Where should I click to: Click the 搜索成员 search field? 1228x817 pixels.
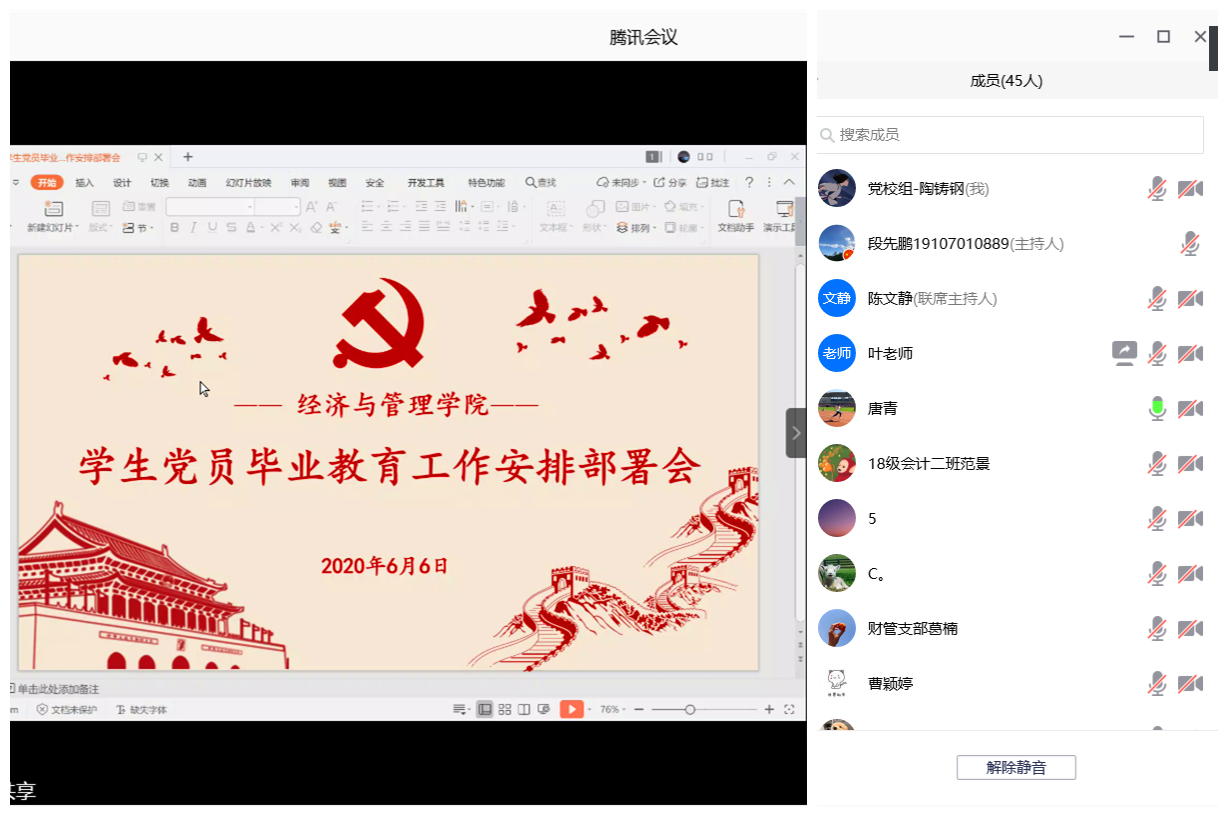point(1010,135)
